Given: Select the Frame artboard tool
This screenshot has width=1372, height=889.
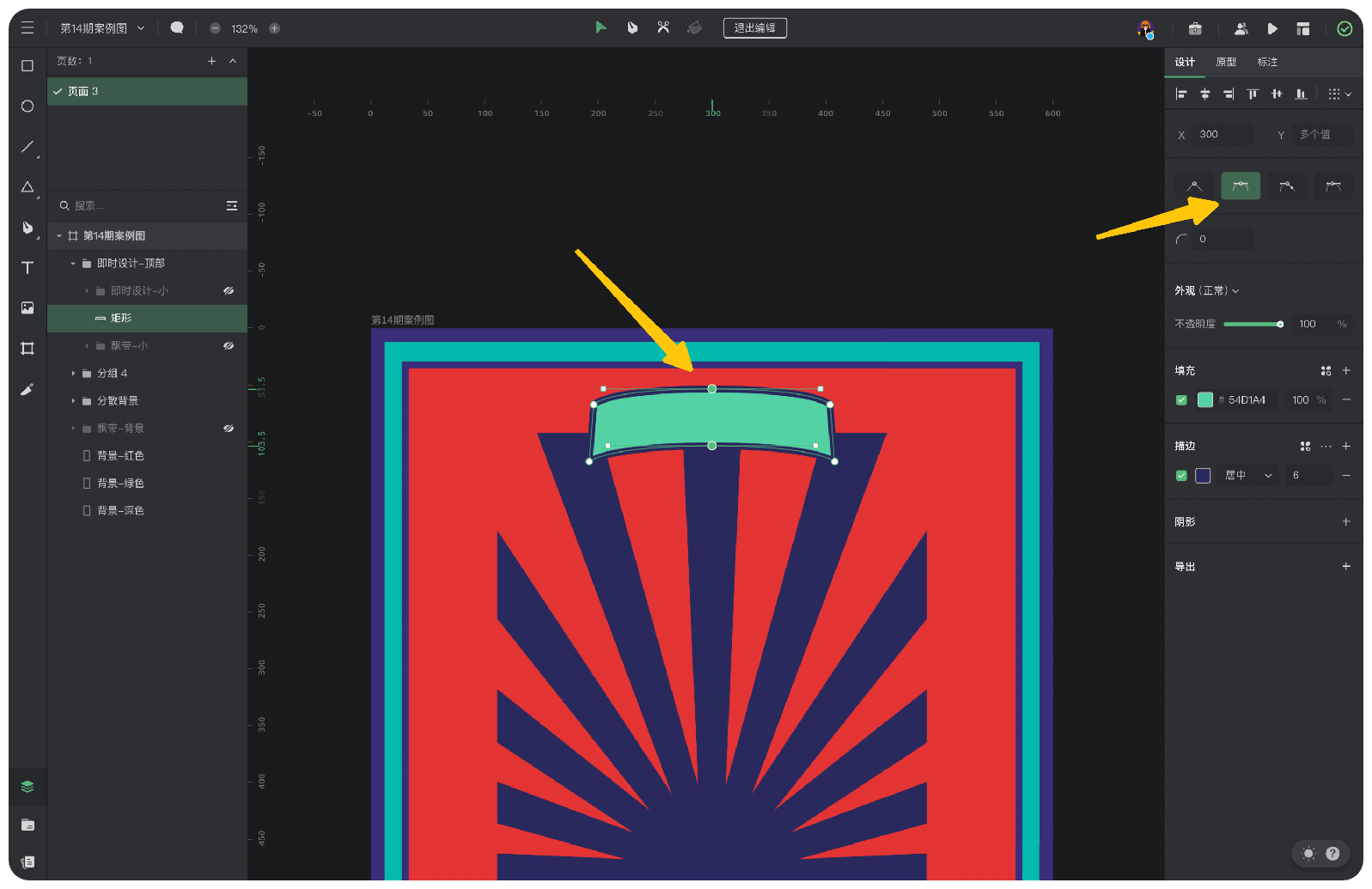Looking at the screenshot, I should [27, 349].
